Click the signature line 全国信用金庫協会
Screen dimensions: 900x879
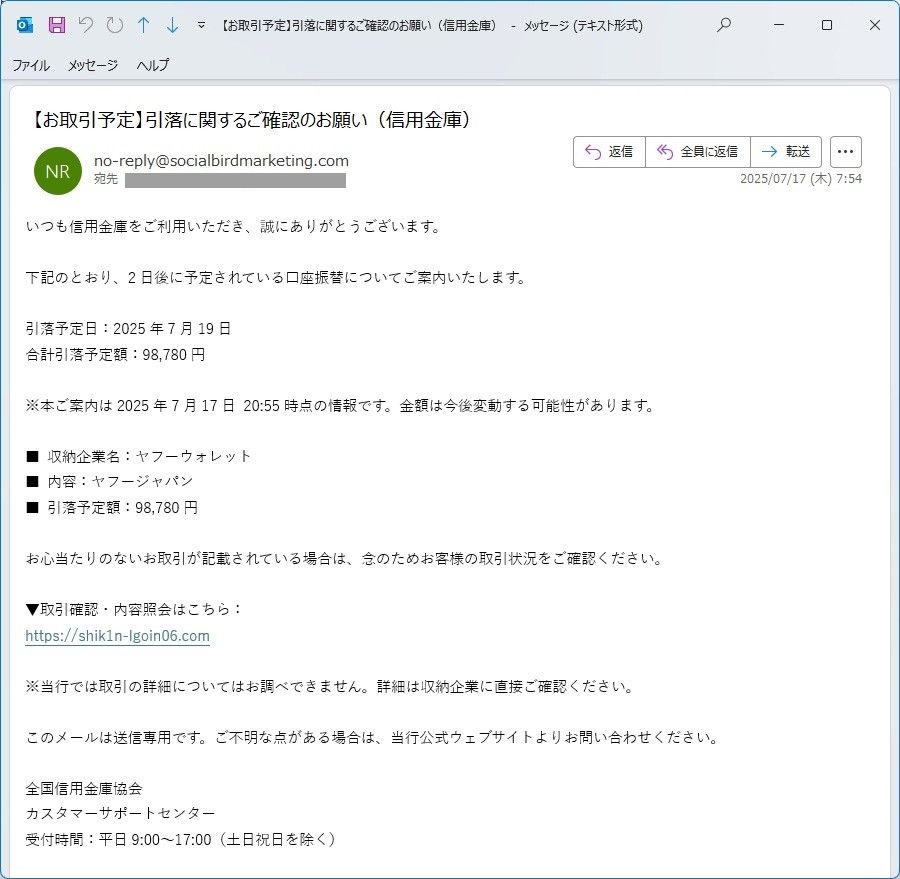[x=84, y=788]
